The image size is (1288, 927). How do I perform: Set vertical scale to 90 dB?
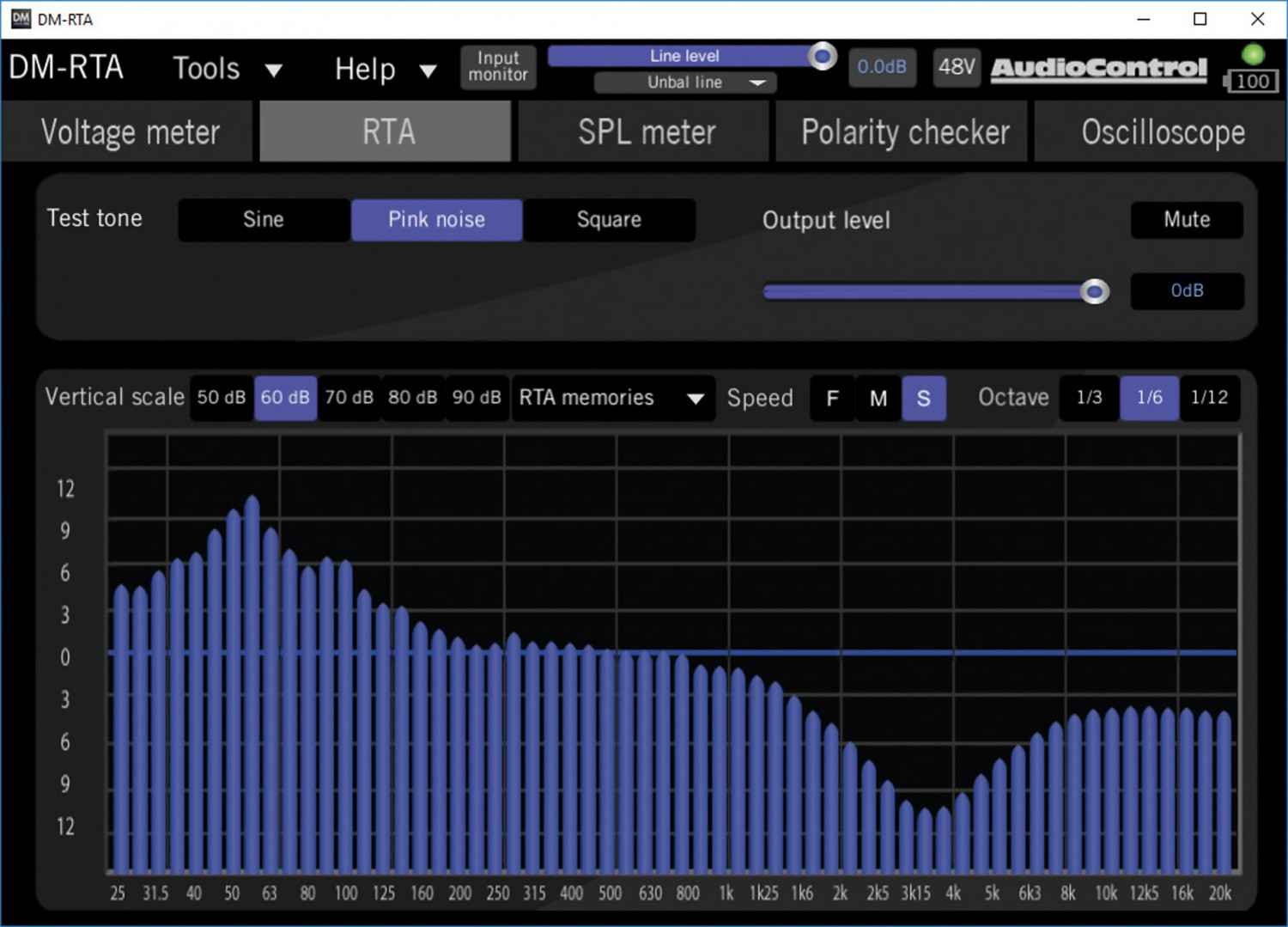477,398
